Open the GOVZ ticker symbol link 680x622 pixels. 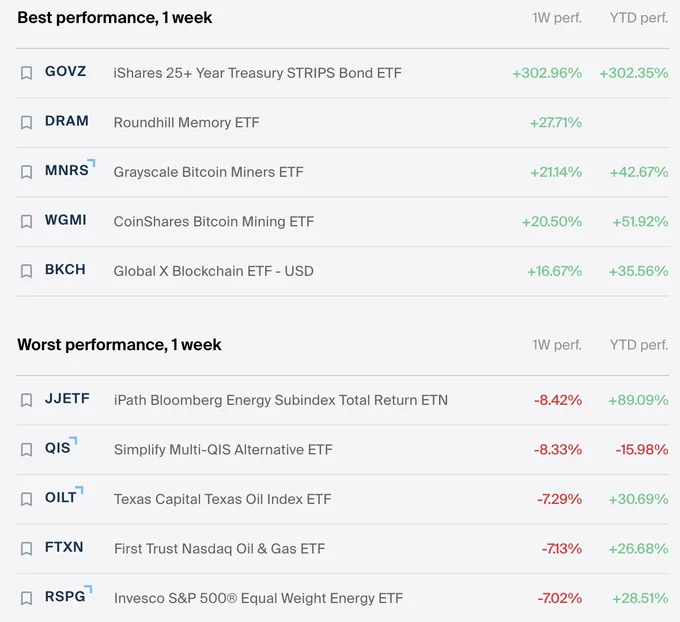point(65,71)
